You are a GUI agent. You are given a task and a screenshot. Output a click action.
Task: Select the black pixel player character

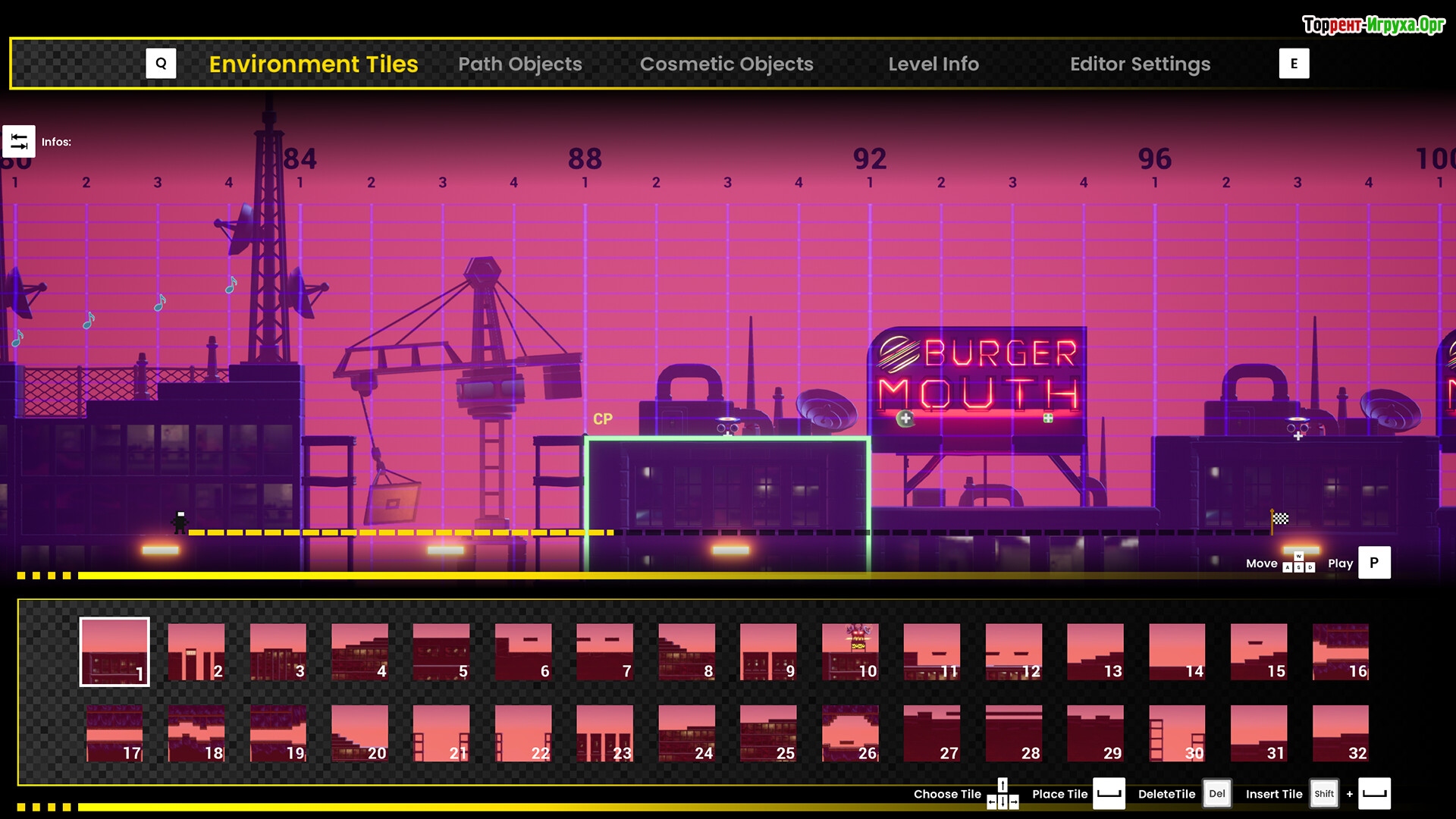pos(180,522)
